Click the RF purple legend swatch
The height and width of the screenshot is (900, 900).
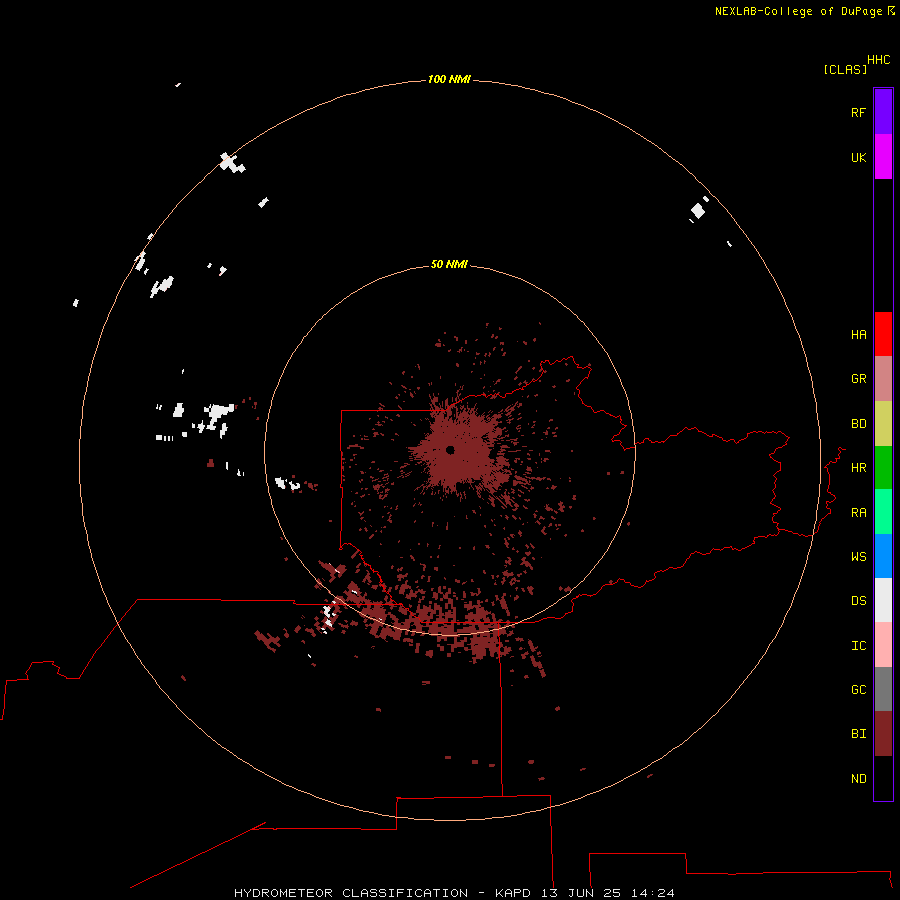pos(883,112)
